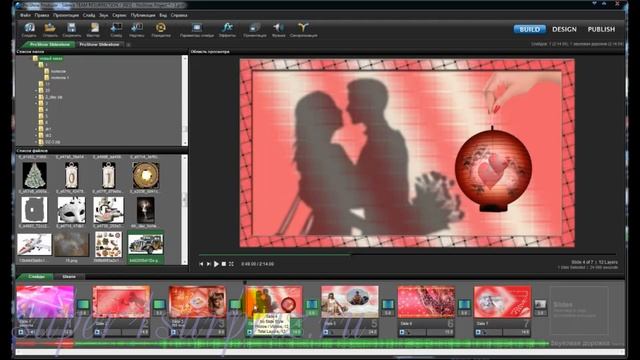Open the fx Effects toolbar icon
Viewport: 640px width, 360px height.
tap(227, 28)
